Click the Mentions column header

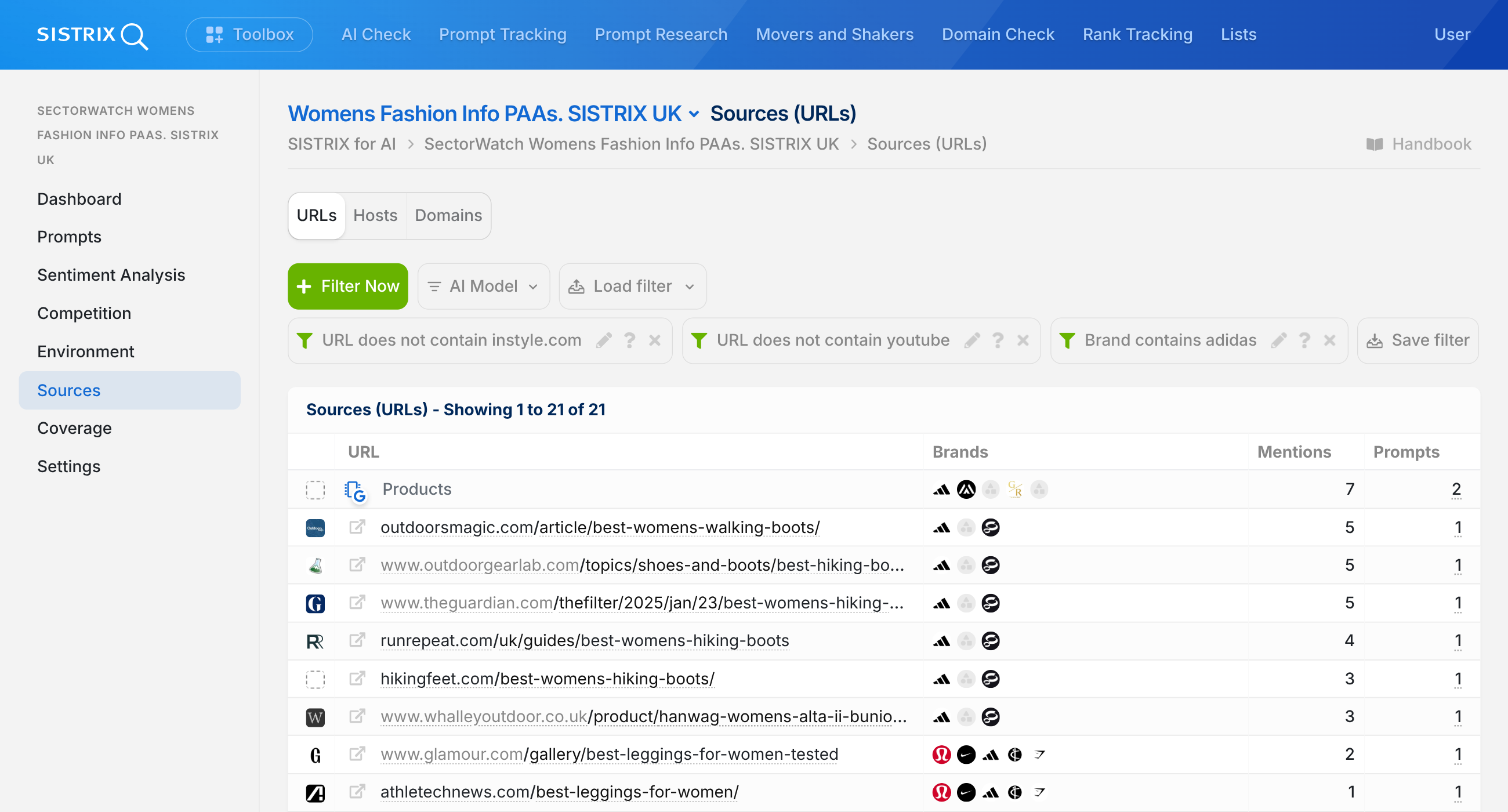(1294, 452)
